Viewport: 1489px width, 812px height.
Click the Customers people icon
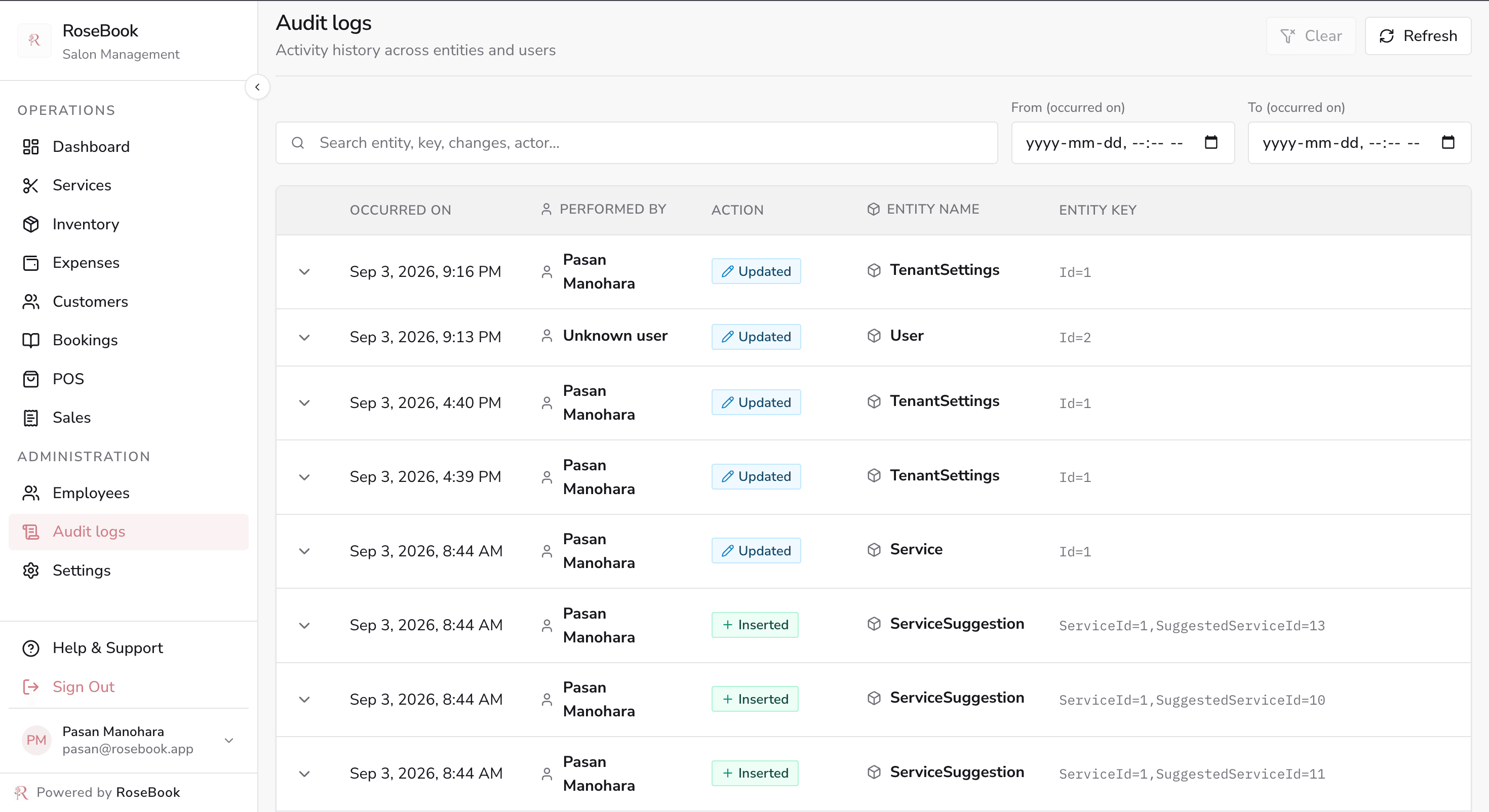30,302
